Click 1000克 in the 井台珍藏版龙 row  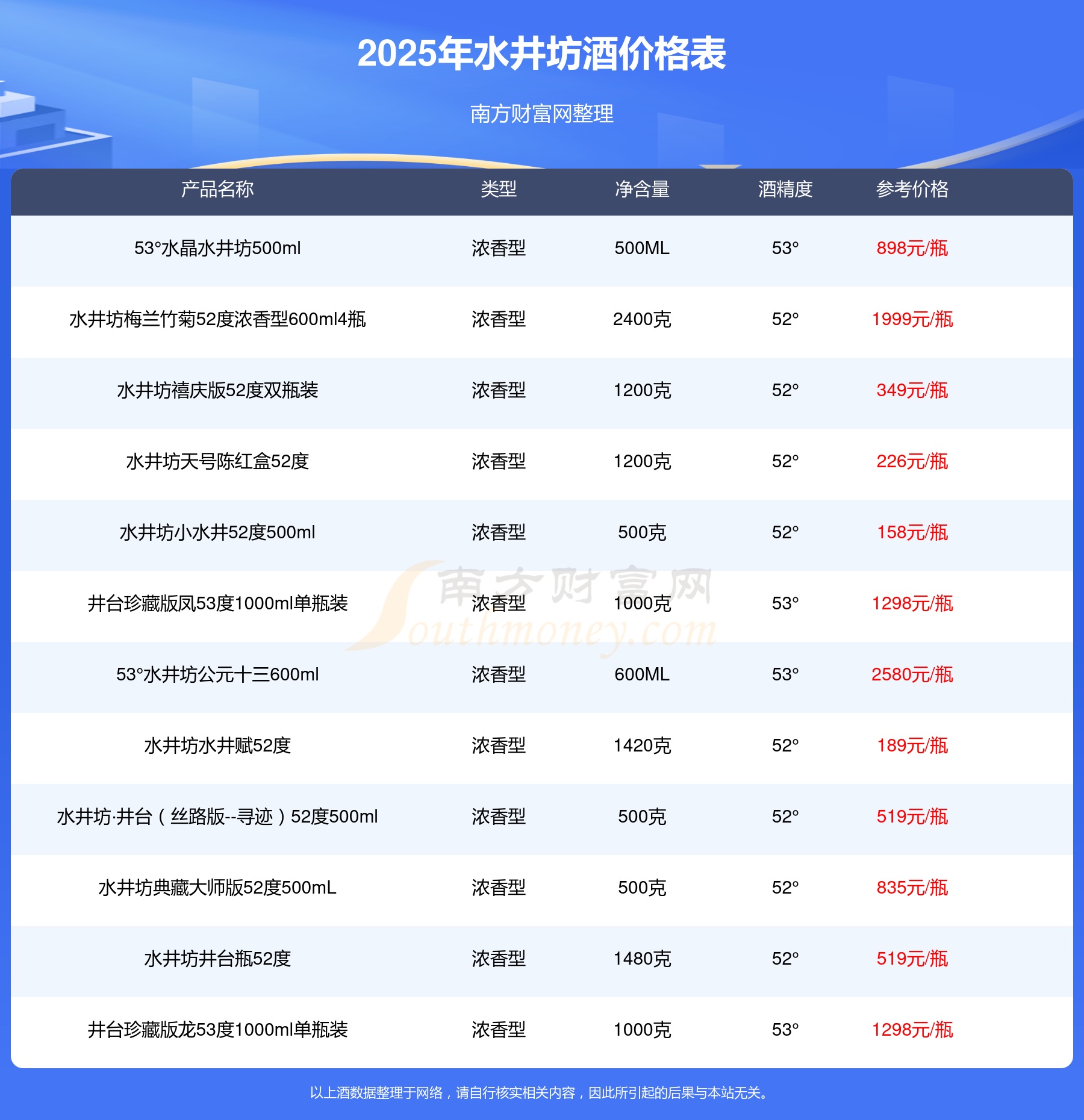642,1030
